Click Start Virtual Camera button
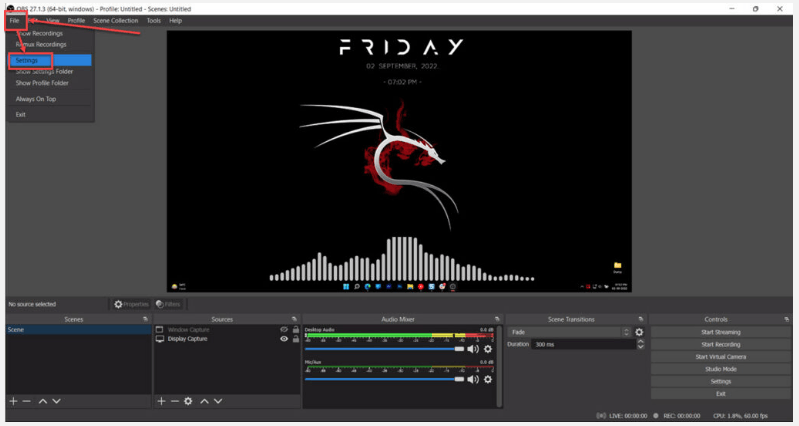 tap(721, 357)
